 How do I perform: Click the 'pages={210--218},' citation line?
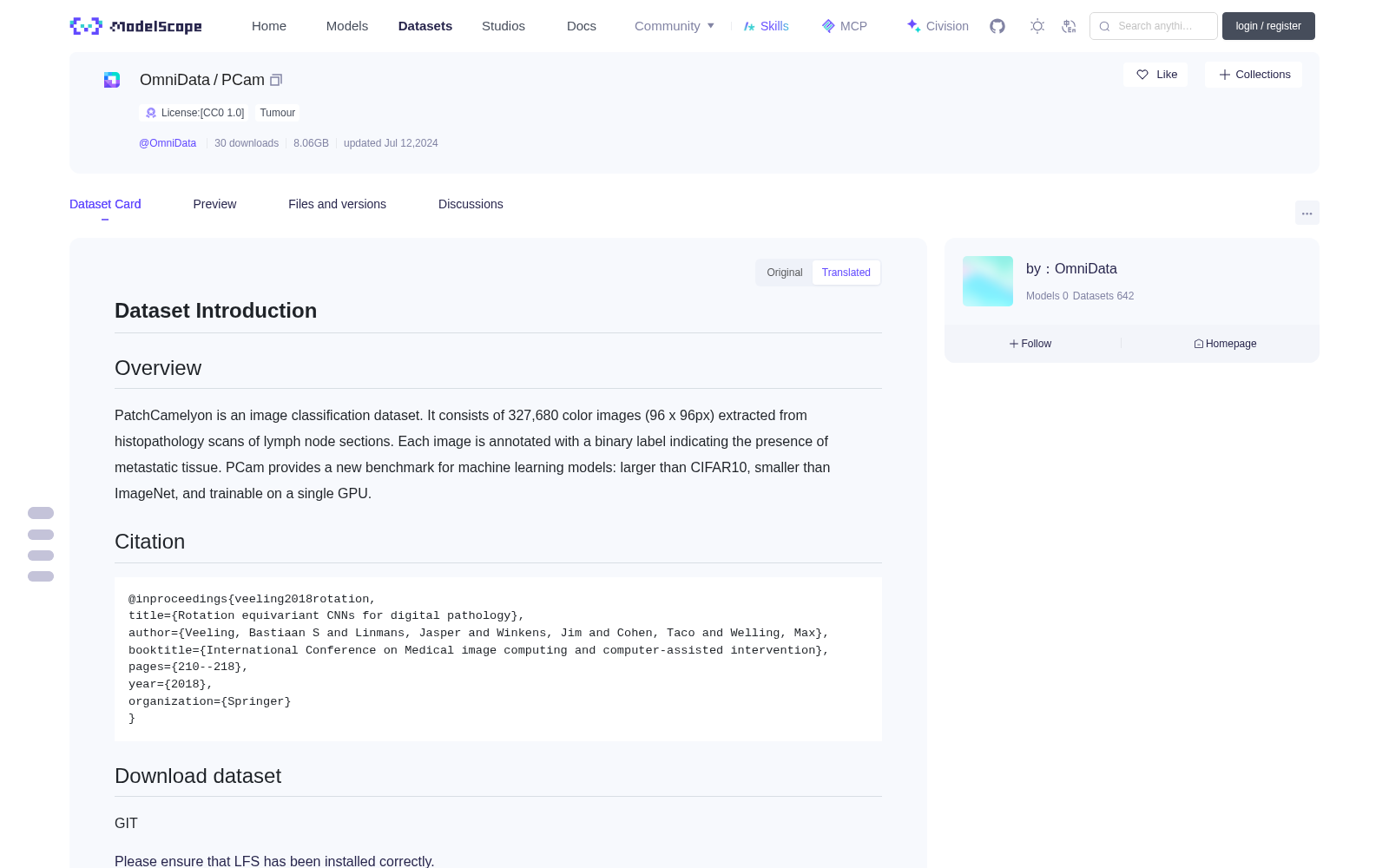point(188,667)
